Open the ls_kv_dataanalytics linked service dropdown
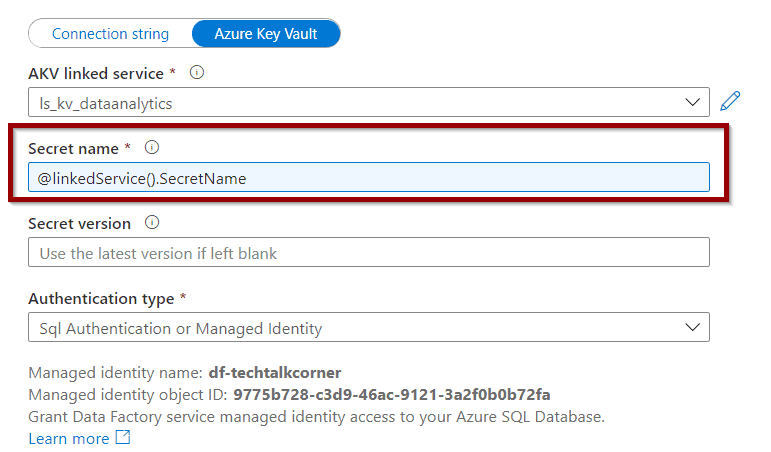 [x=369, y=102]
